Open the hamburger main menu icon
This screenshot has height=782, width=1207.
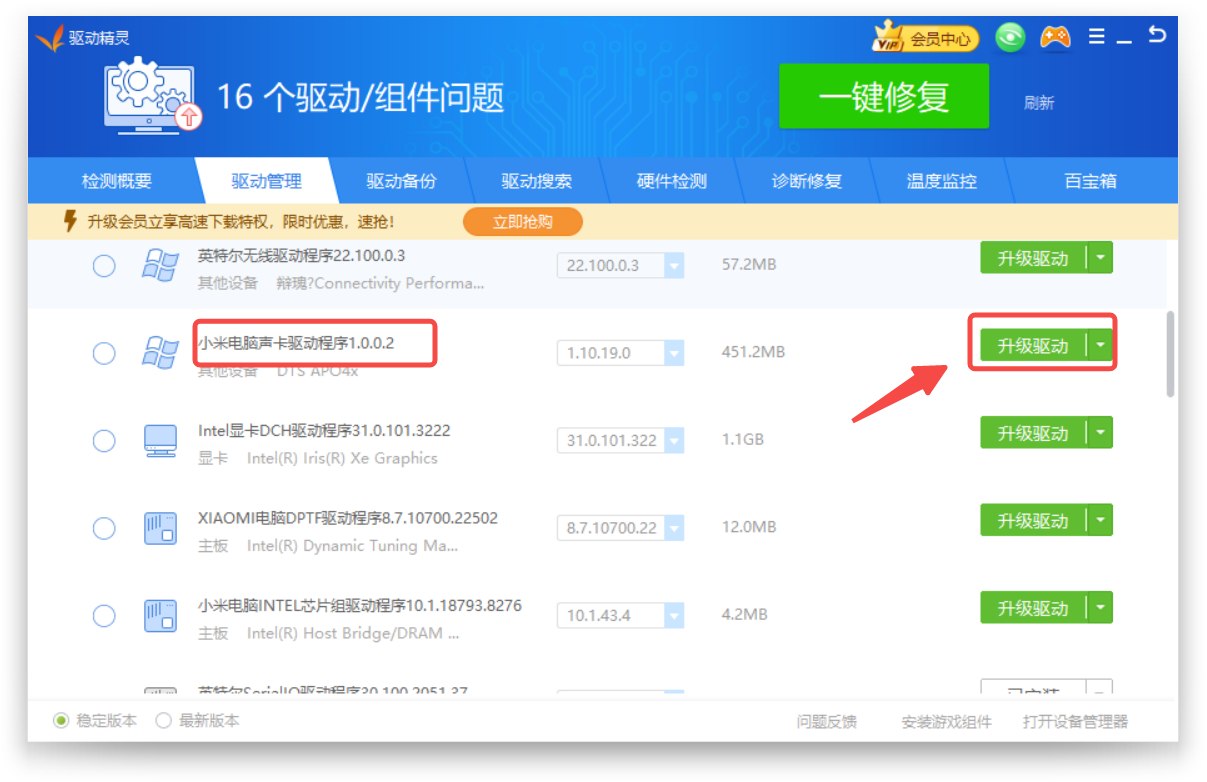[x=1096, y=37]
